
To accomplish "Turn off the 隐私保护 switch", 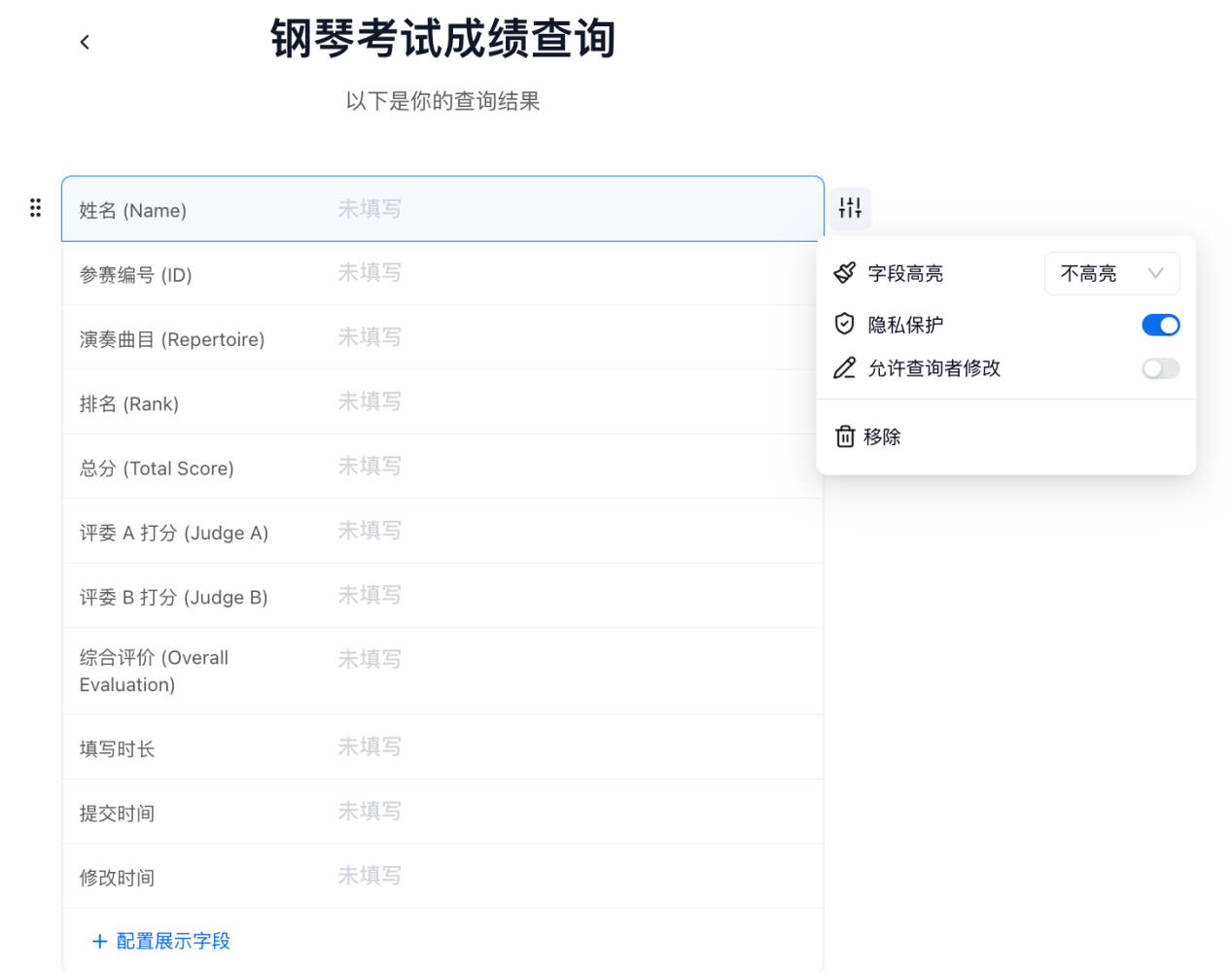I will (1160, 325).
